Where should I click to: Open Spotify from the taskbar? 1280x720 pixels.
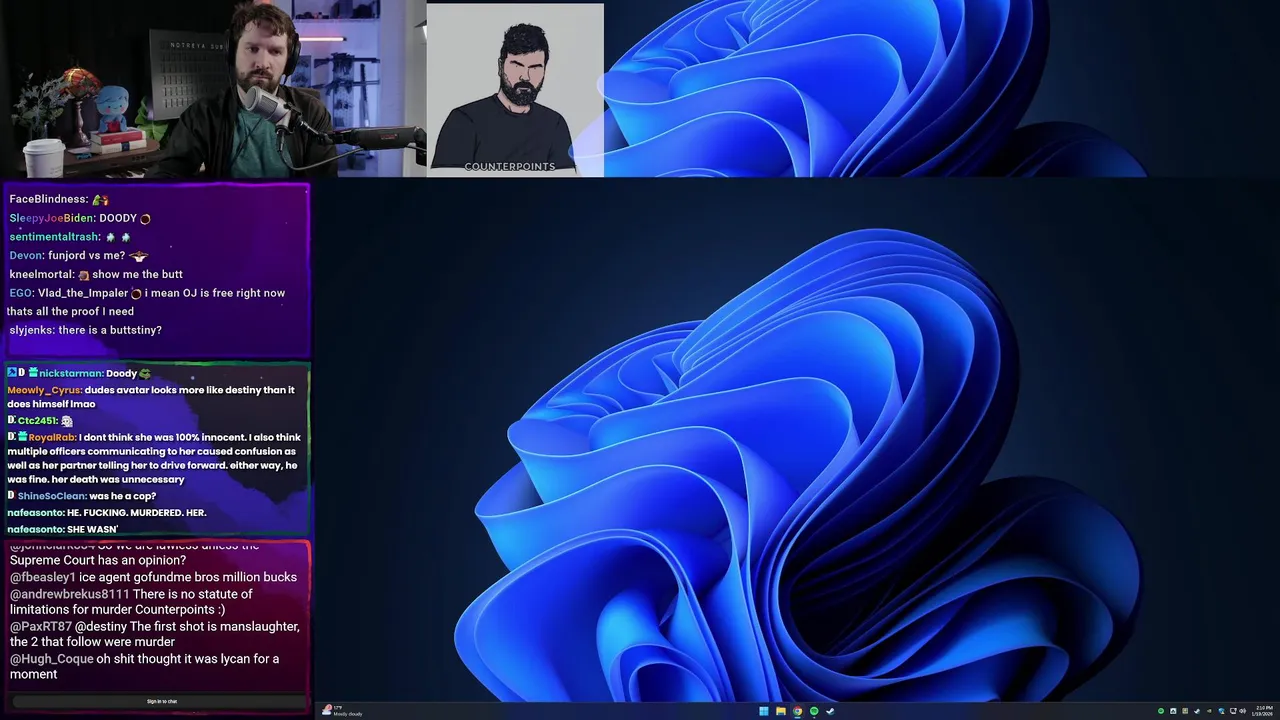[814, 711]
